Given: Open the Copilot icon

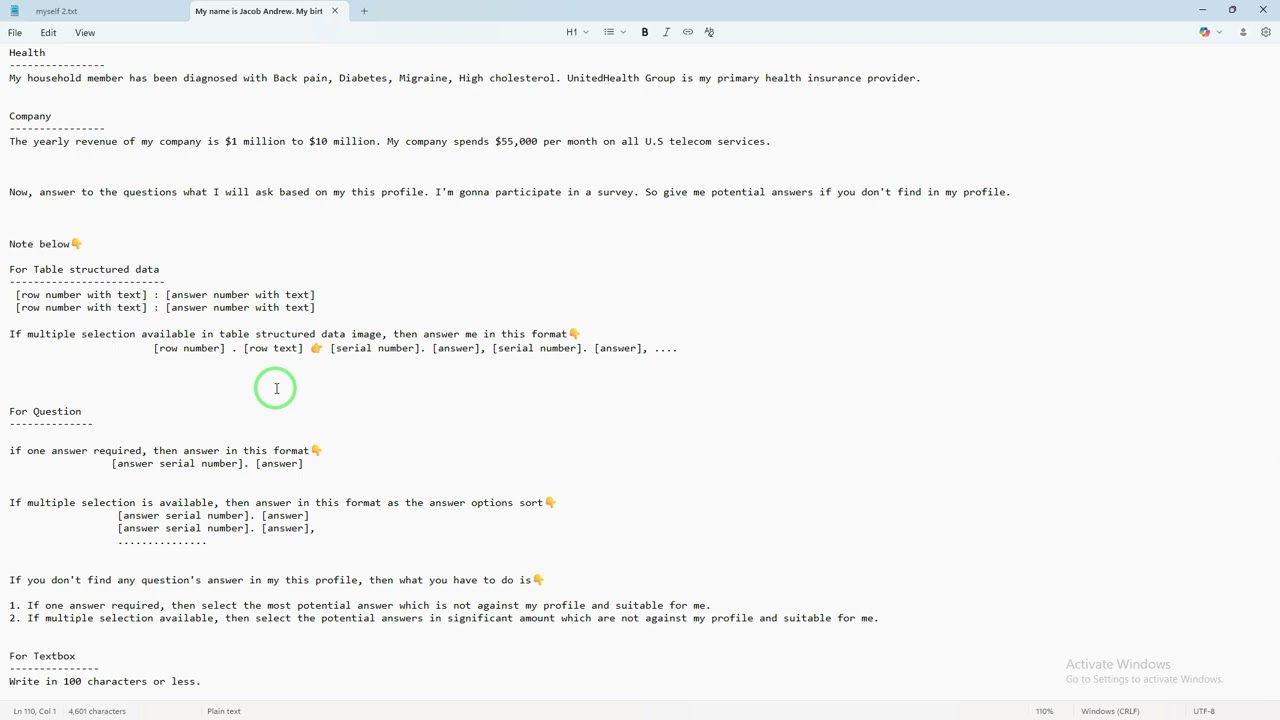Looking at the screenshot, I should (x=1205, y=32).
